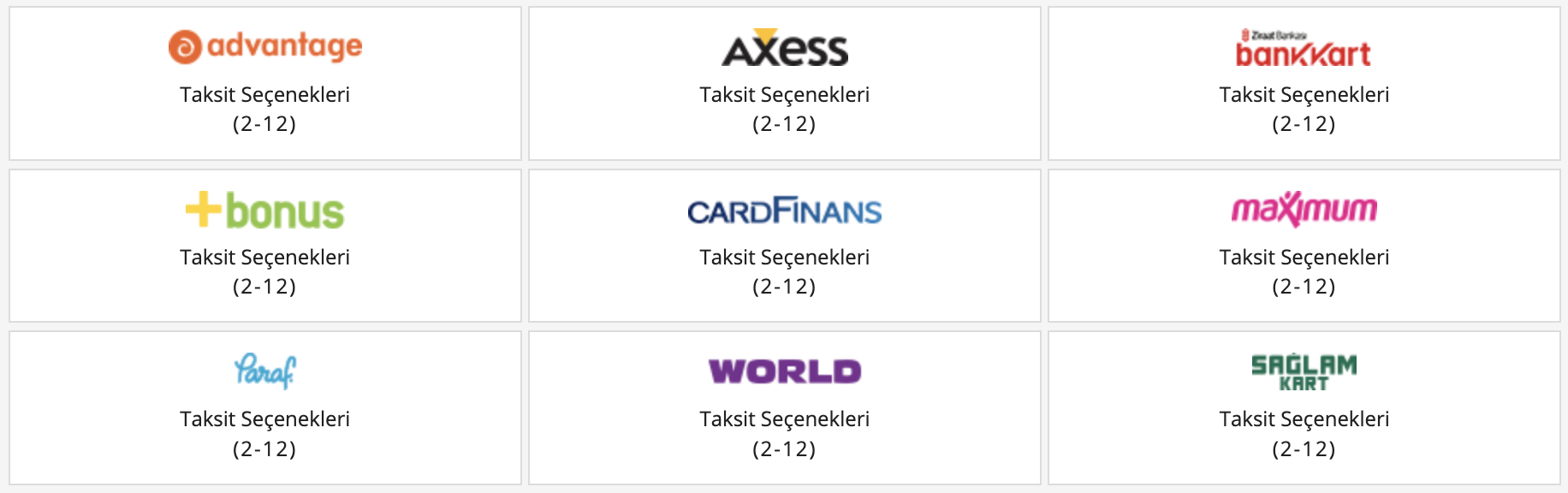
Task: Open Taksit Seçenekleri under CardFinans
Action: (784, 258)
